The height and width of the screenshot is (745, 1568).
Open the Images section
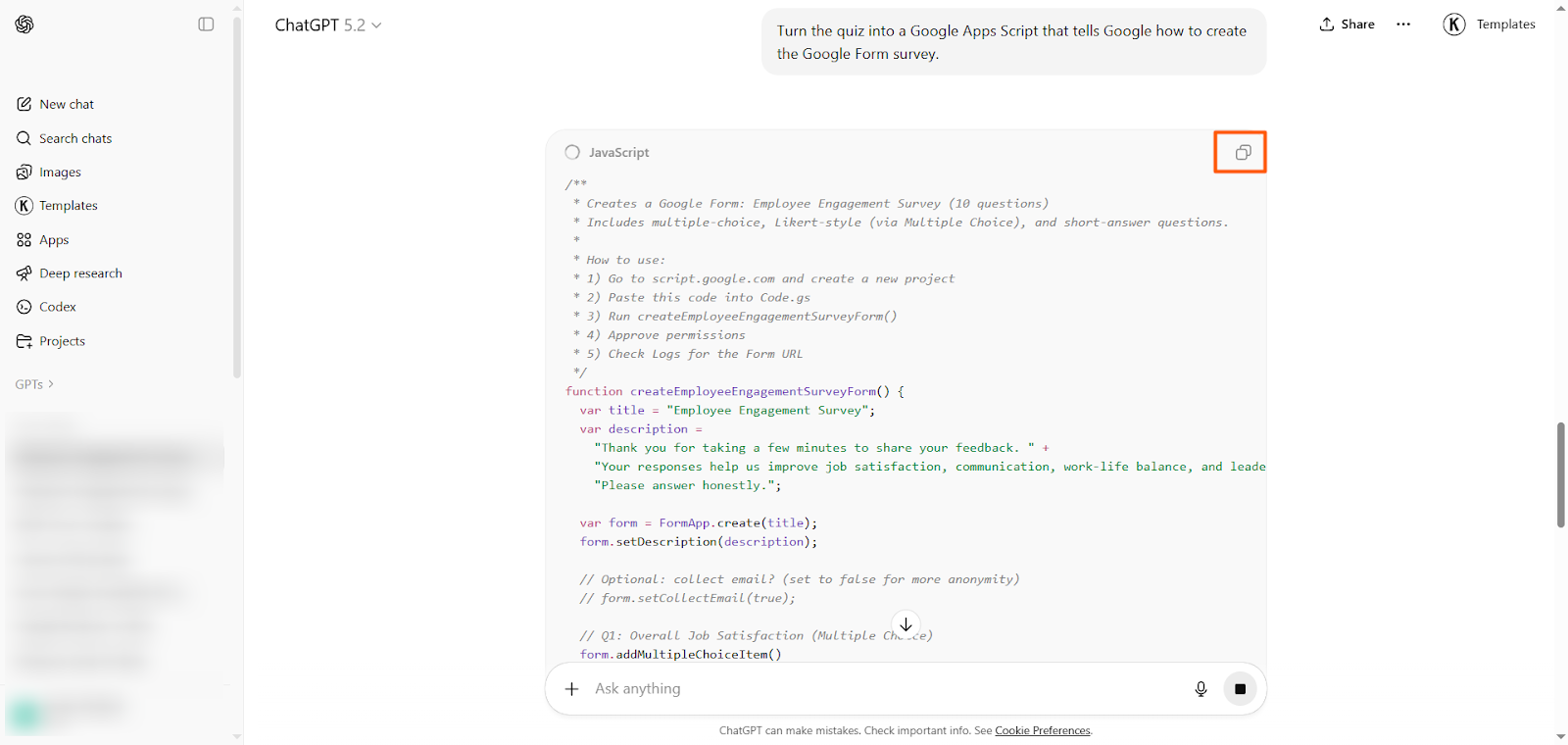point(60,173)
